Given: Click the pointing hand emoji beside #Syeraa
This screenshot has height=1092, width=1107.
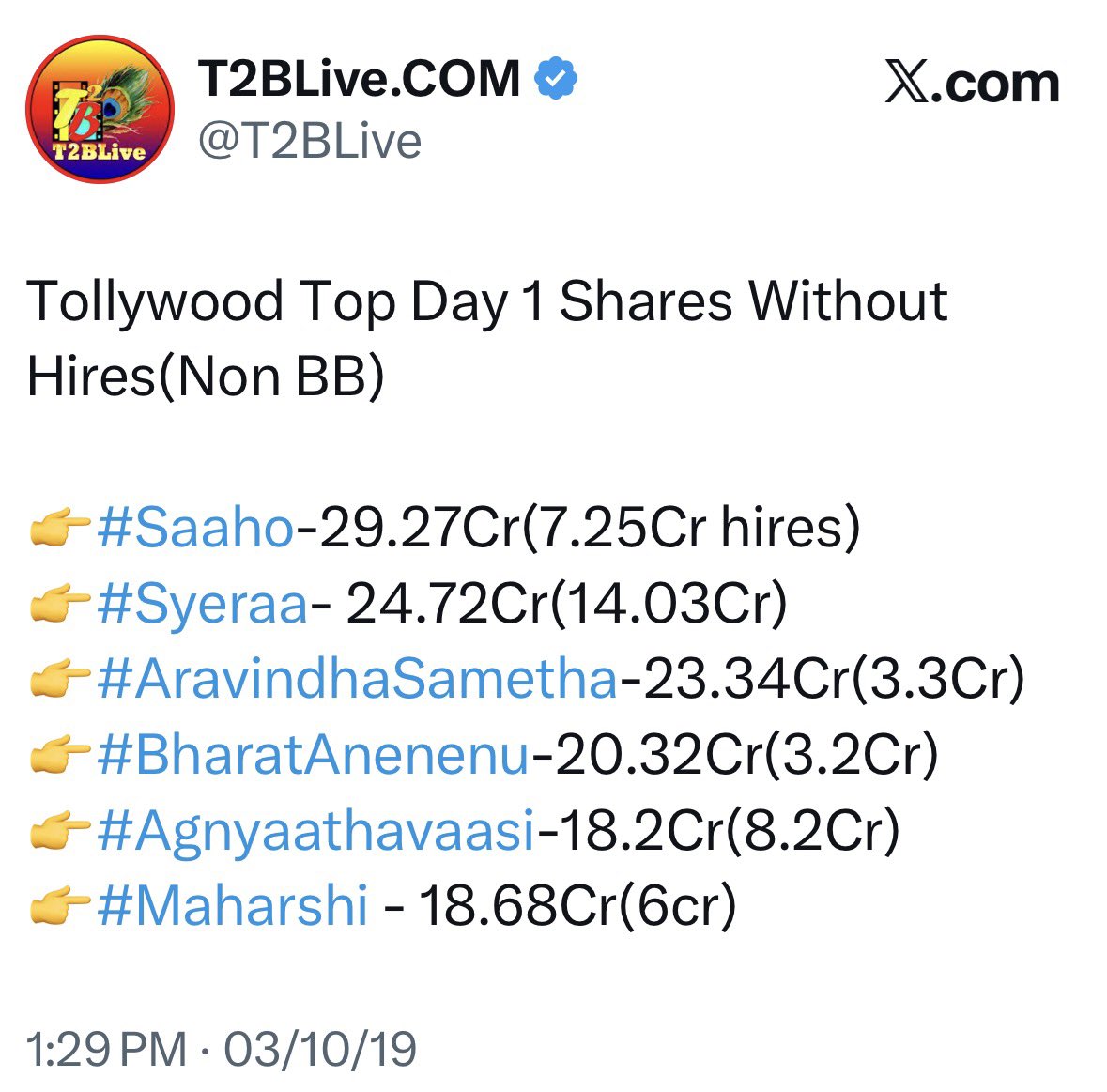Looking at the screenshot, I should click(59, 606).
